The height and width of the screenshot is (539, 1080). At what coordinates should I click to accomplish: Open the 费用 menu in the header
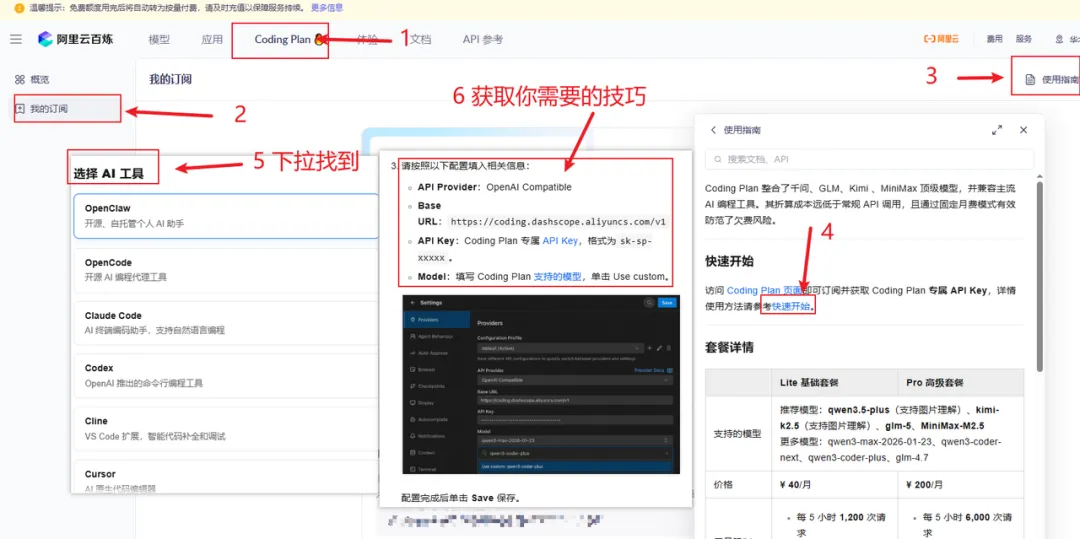(x=995, y=39)
